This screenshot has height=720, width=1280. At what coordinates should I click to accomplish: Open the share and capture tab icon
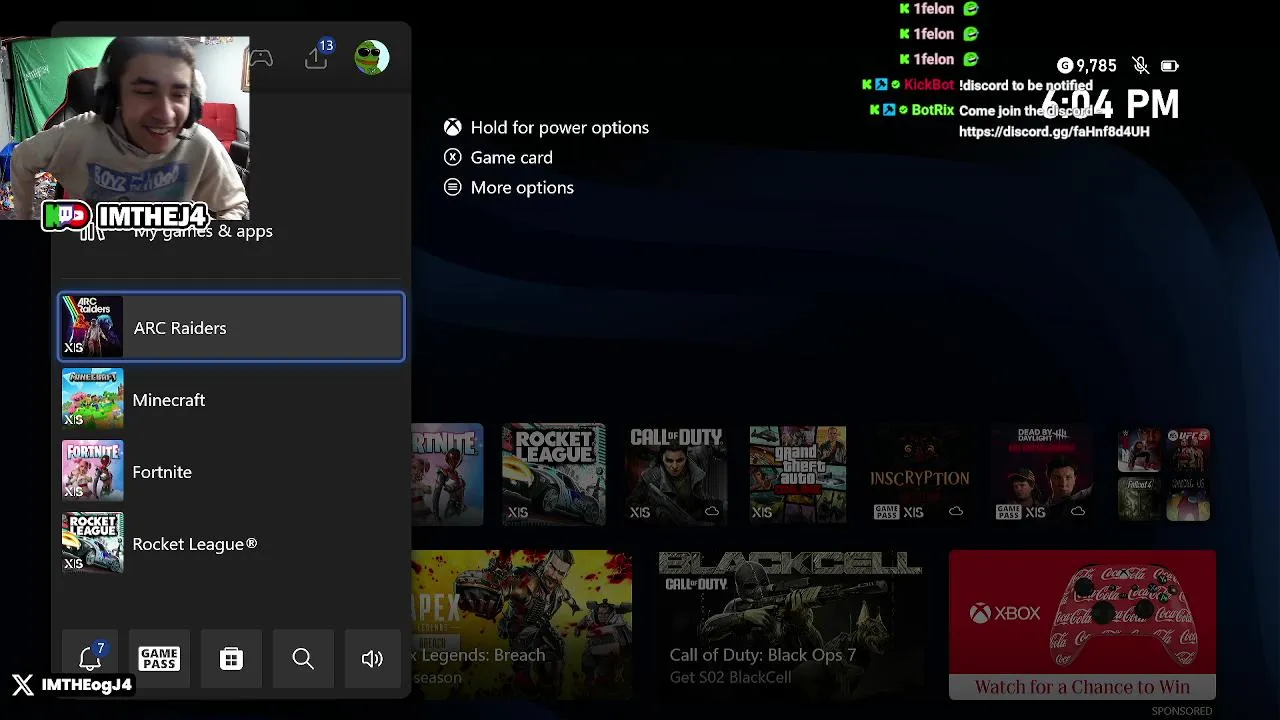(316, 58)
